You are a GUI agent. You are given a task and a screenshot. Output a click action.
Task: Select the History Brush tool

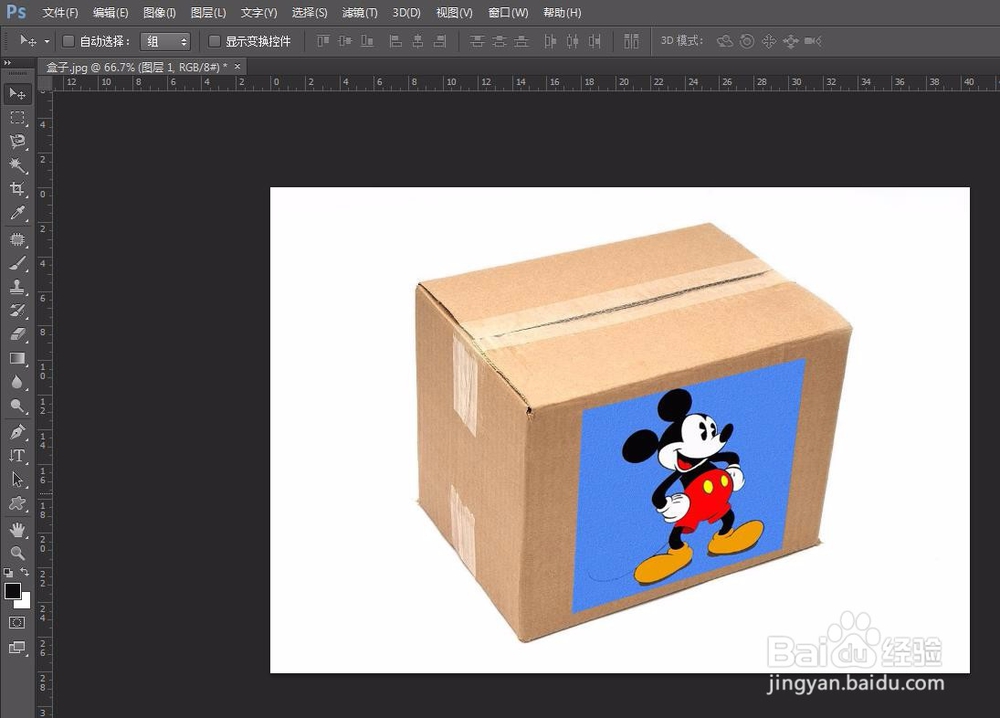[x=17, y=311]
